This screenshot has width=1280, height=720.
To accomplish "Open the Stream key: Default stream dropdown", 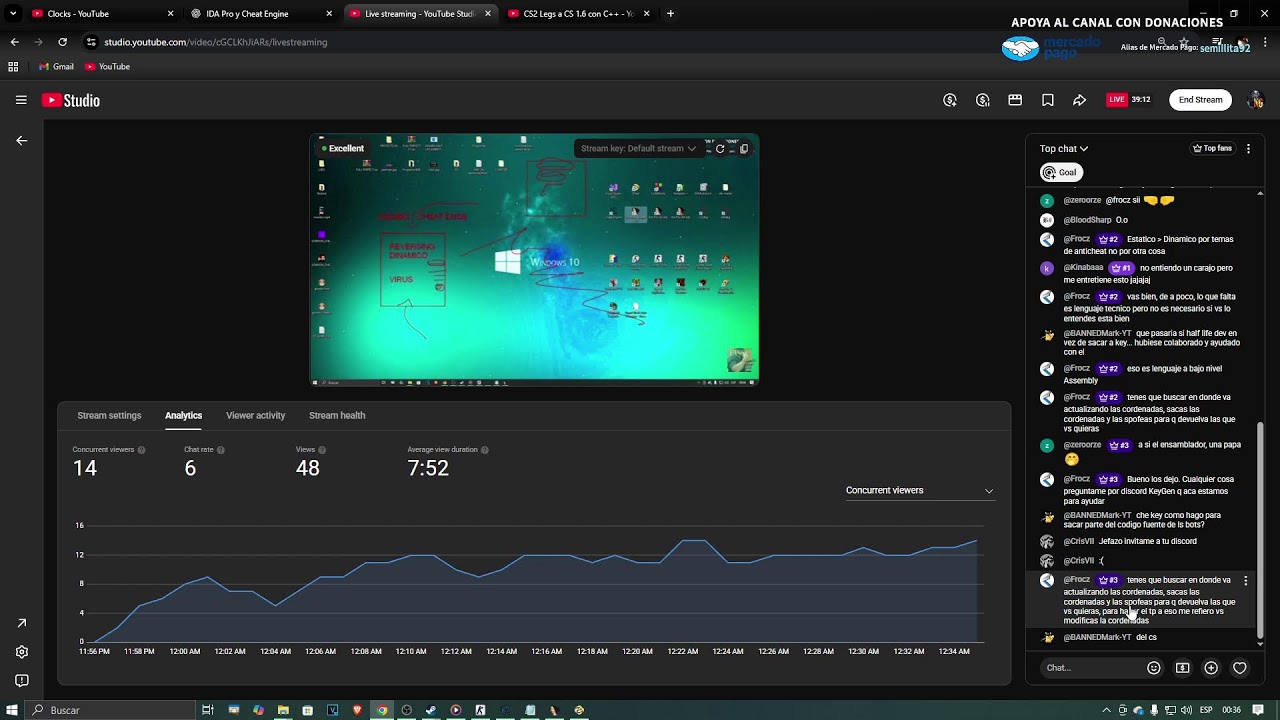I will pyautogui.click(x=638, y=148).
